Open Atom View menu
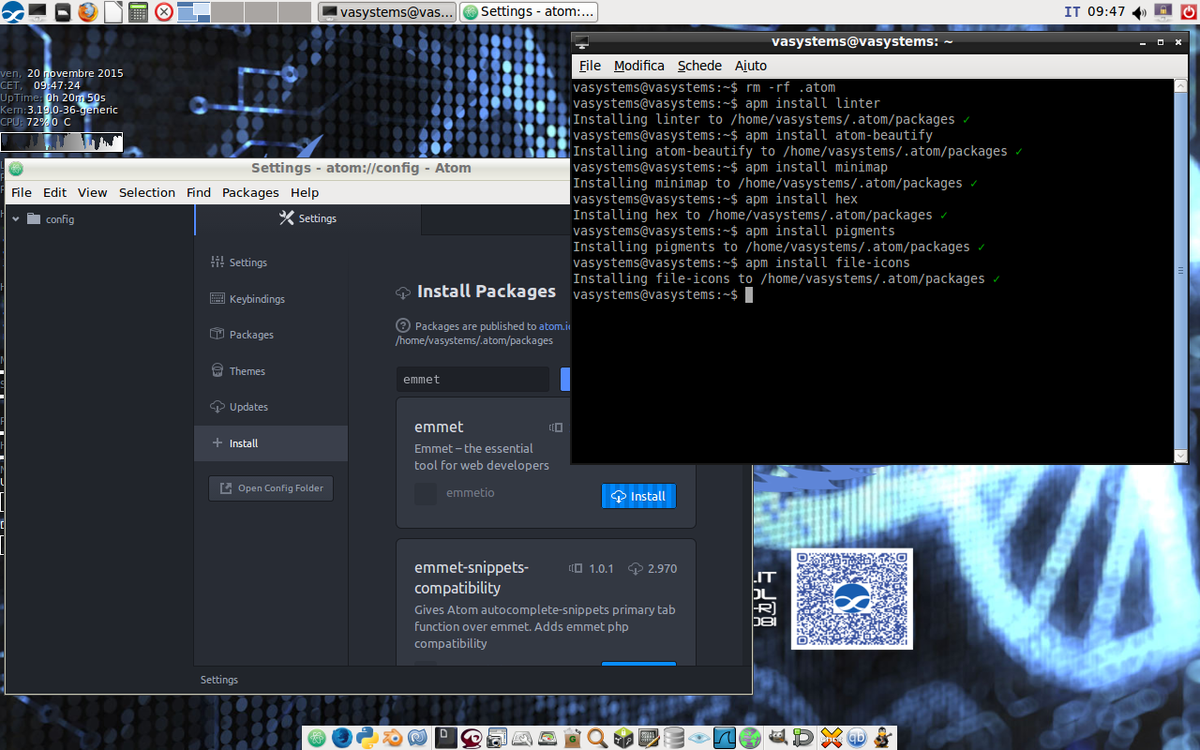This screenshot has height=750, width=1200. (x=92, y=192)
